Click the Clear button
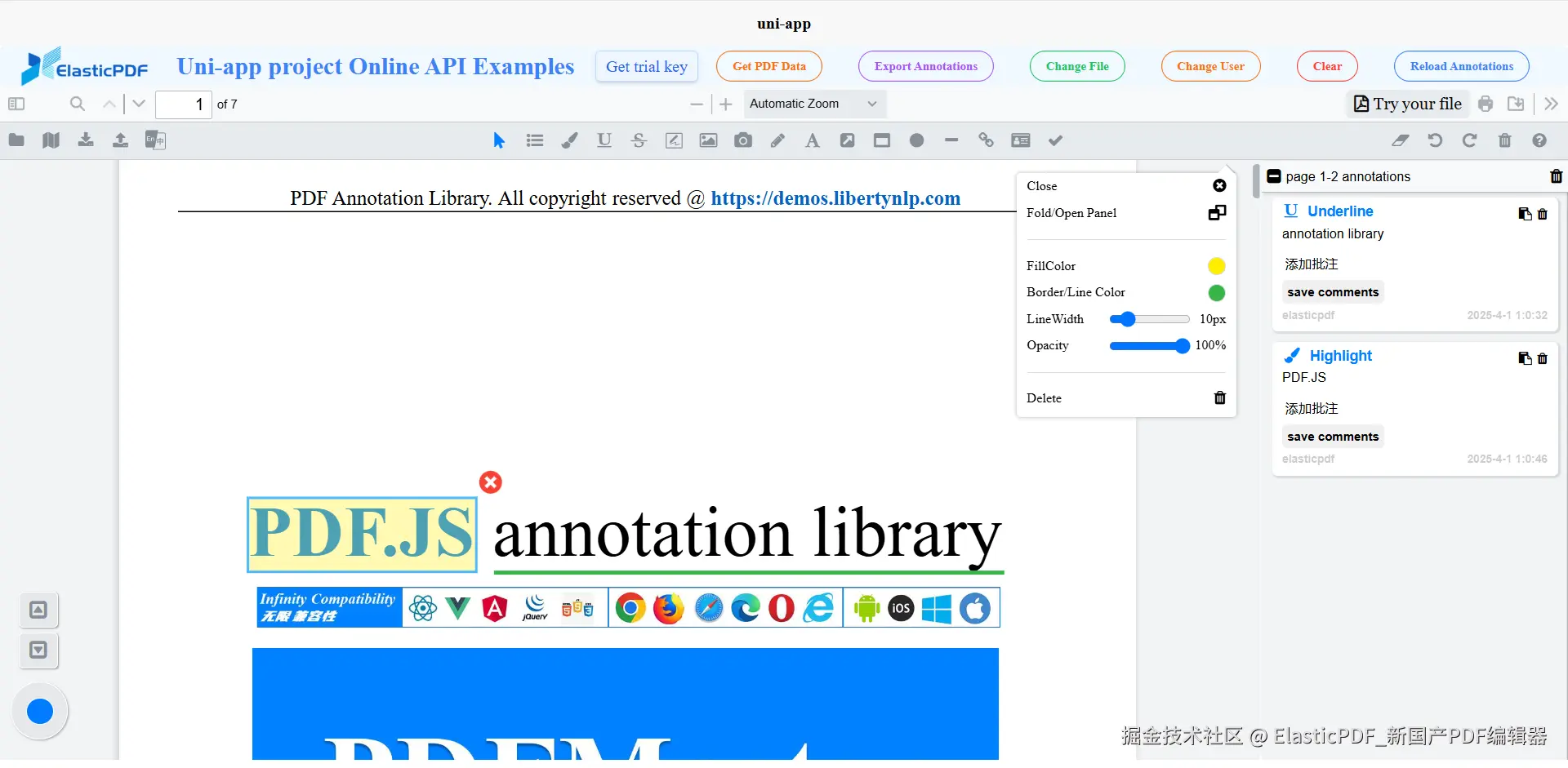1568x768 pixels. [1327, 66]
